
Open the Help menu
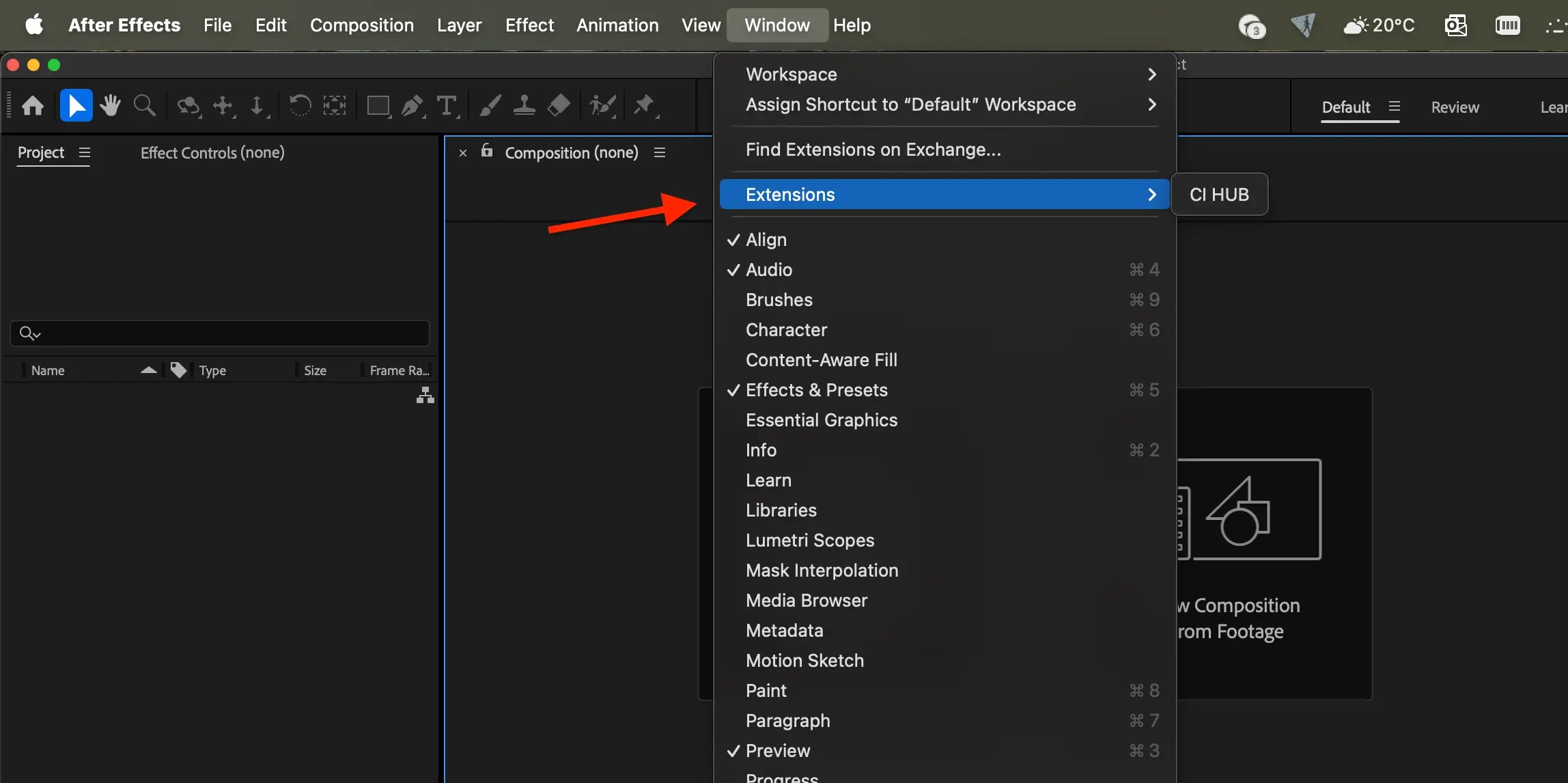[x=852, y=25]
